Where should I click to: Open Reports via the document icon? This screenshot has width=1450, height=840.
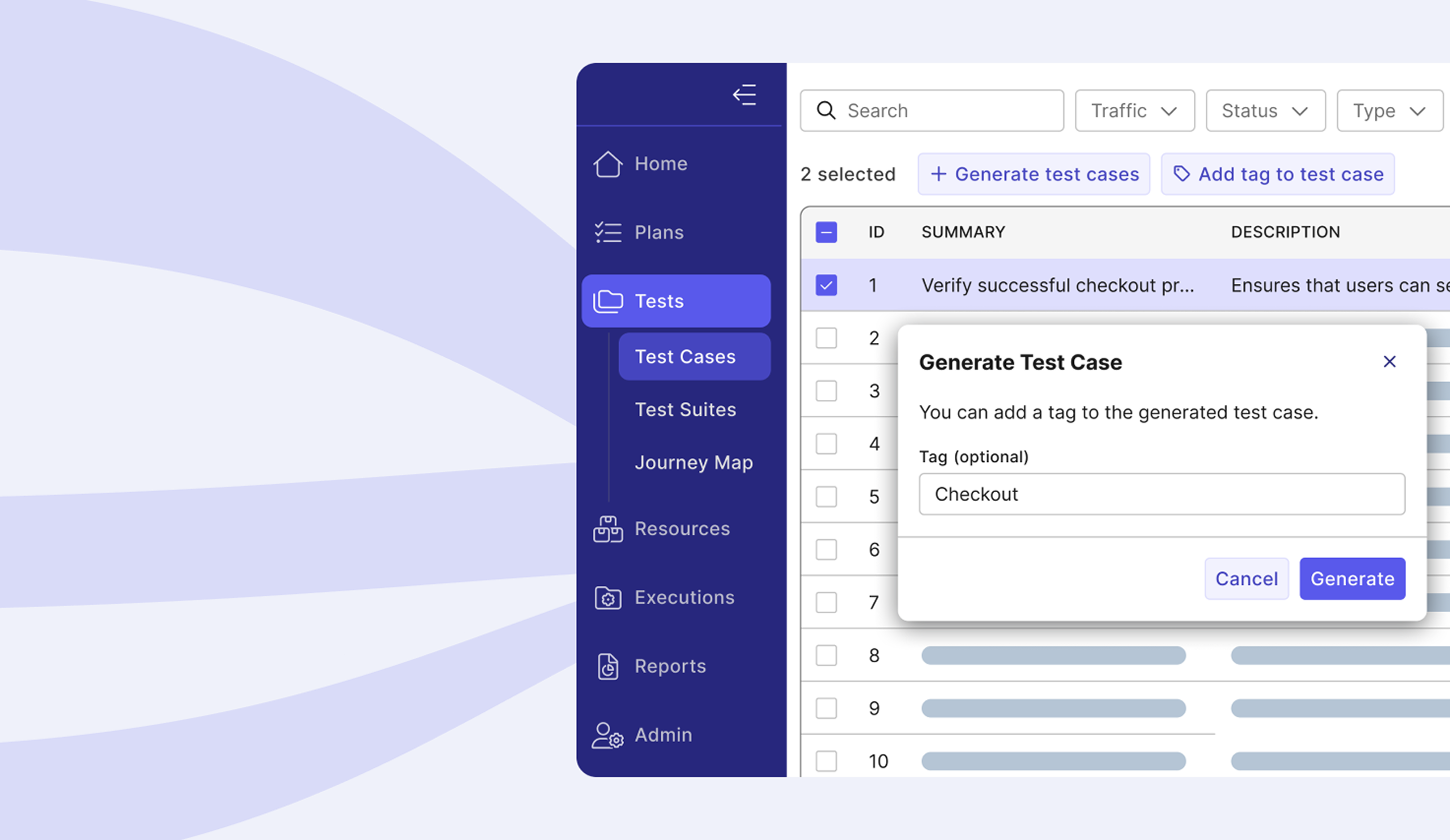(607, 666)
